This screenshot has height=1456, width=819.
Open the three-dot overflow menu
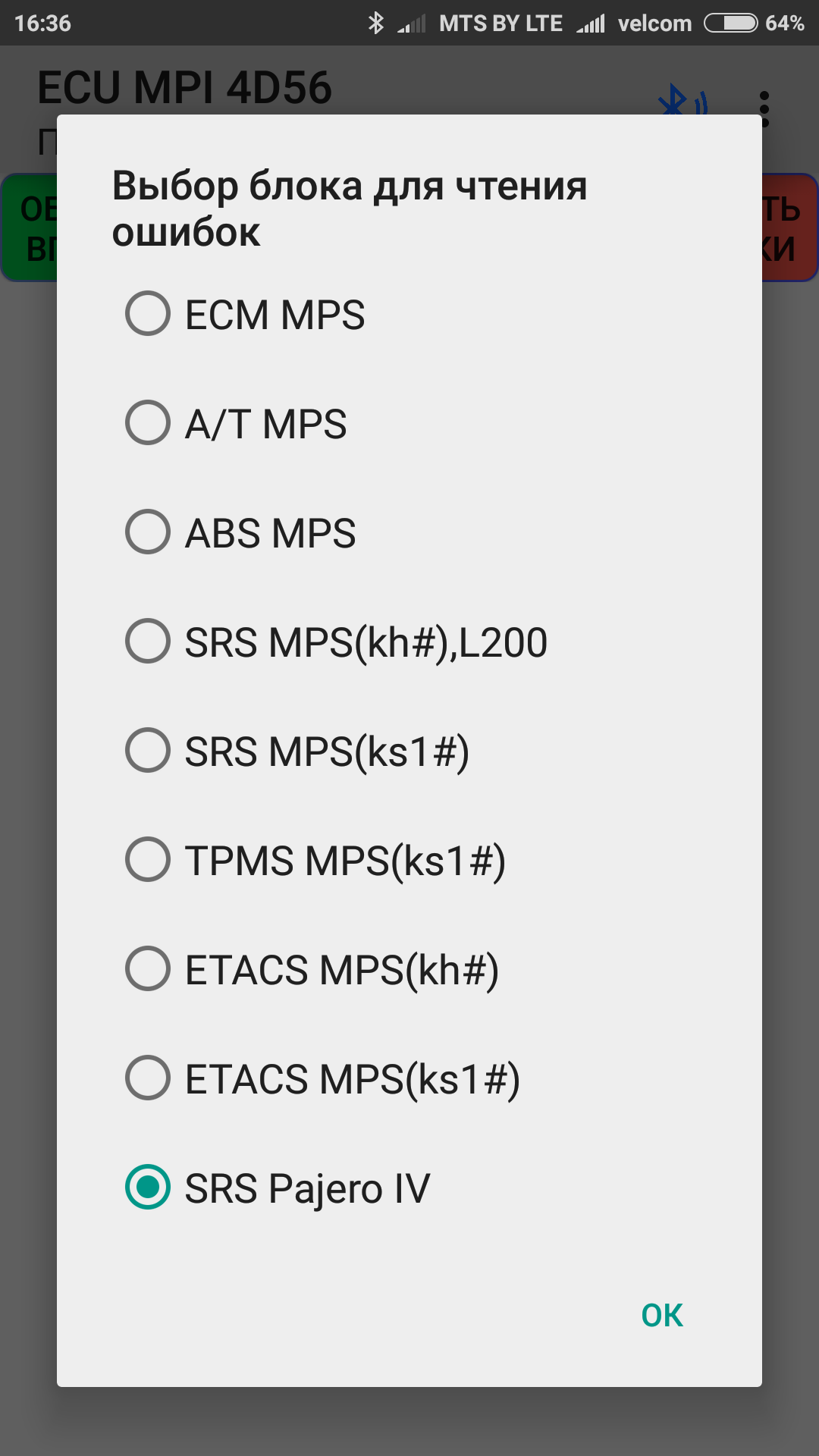764,108
